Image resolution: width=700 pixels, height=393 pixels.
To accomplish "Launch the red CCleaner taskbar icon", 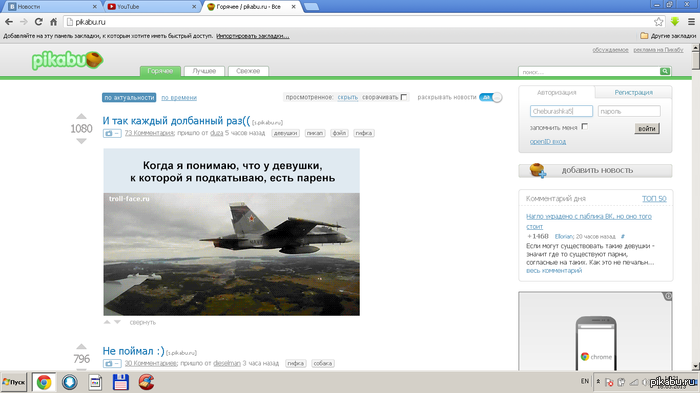I will [146, 382].
